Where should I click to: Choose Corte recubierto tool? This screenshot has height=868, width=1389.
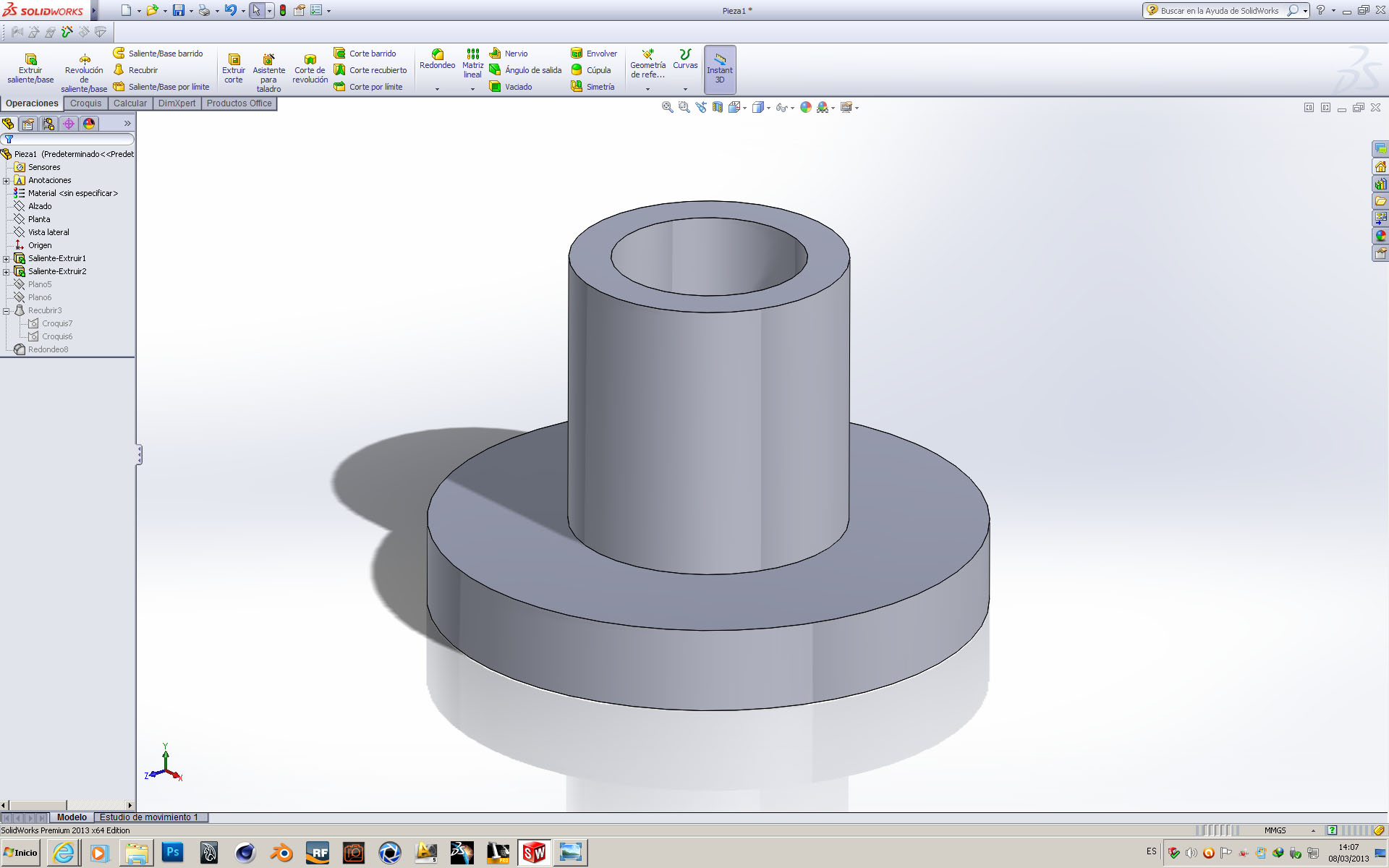[x=370, y=70]
